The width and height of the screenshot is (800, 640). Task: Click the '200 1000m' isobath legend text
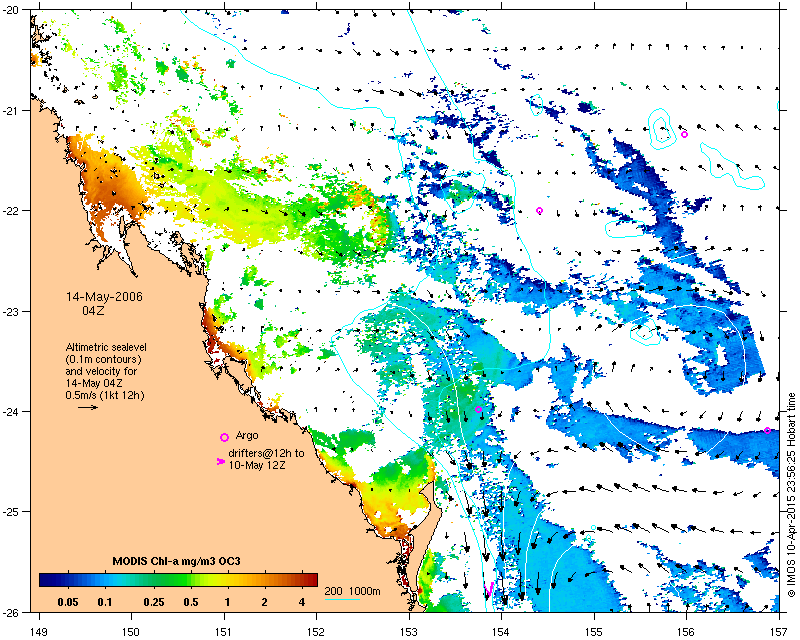point(353,592)
